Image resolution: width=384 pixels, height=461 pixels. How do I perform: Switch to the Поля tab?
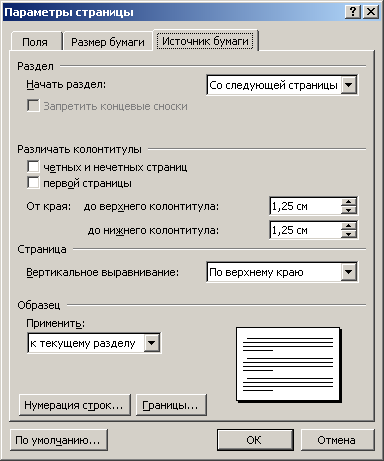35,42
